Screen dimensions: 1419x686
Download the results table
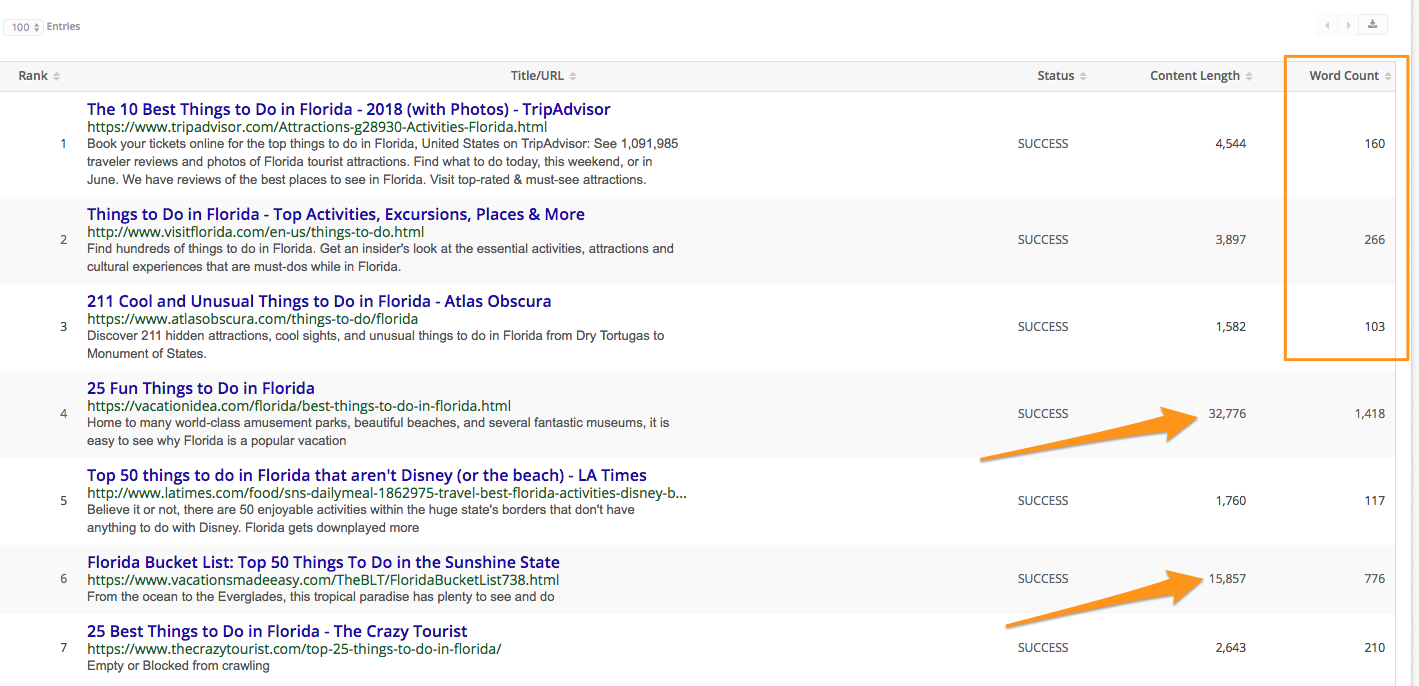coord(1373,25)
